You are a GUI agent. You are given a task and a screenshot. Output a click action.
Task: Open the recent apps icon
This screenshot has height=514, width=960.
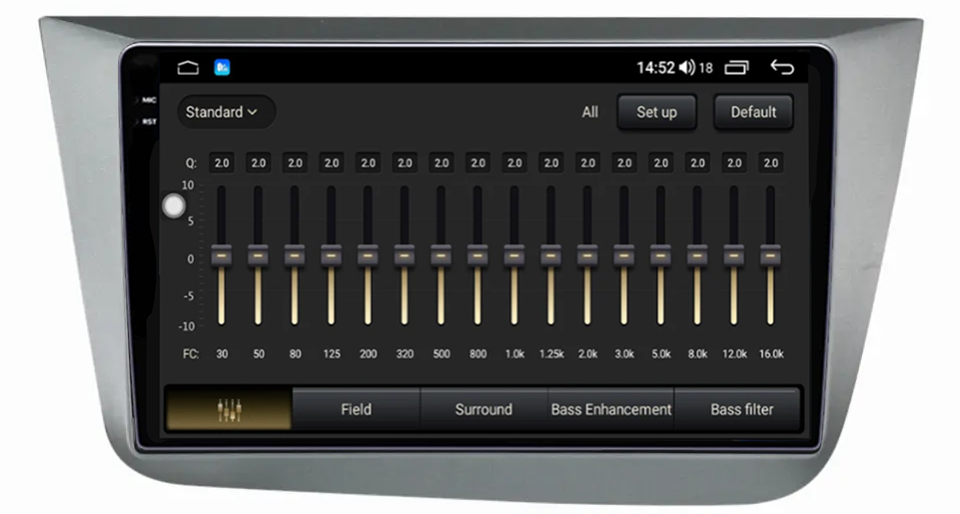737,68
